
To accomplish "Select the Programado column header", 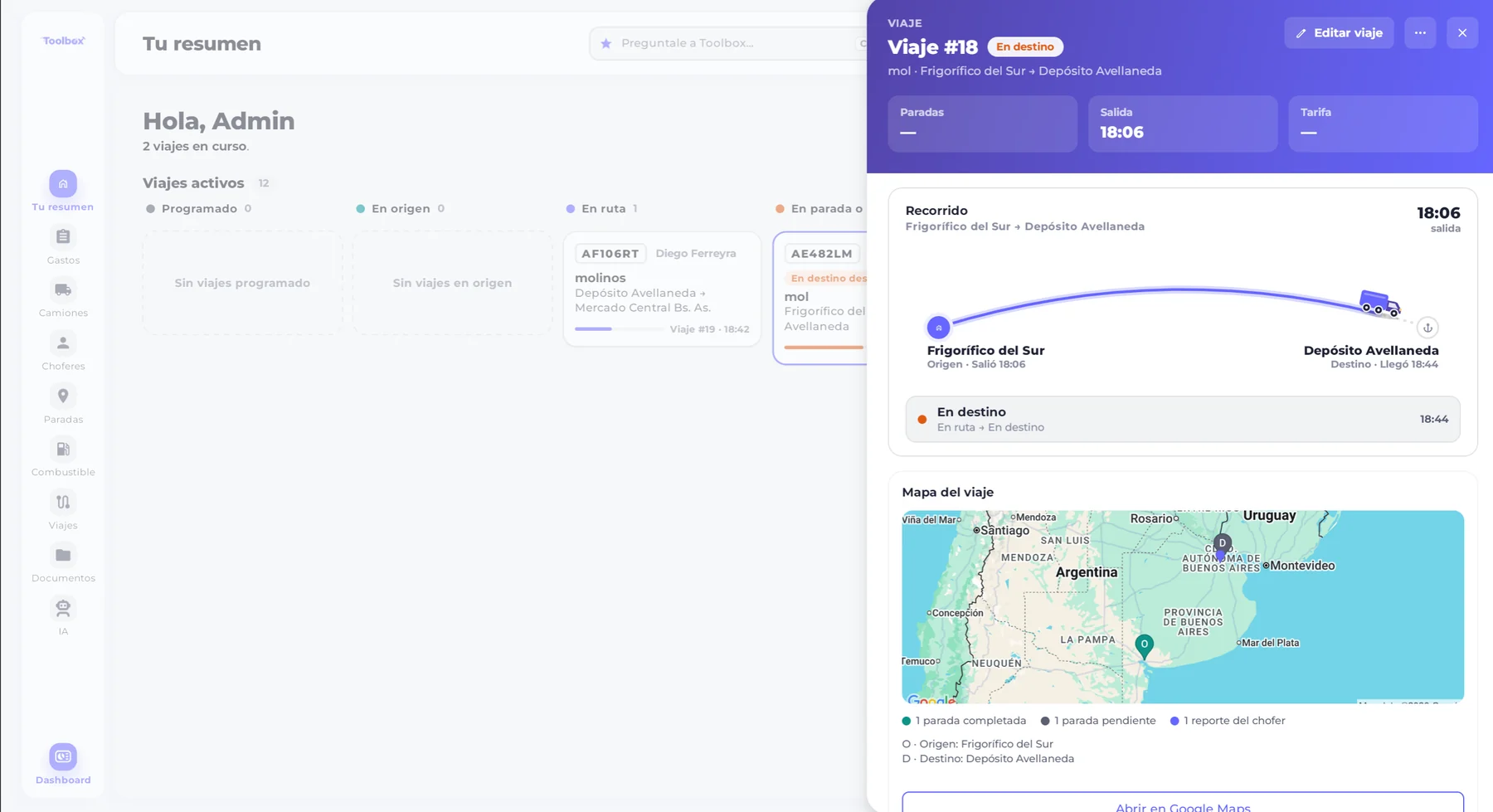I will 199,209.
